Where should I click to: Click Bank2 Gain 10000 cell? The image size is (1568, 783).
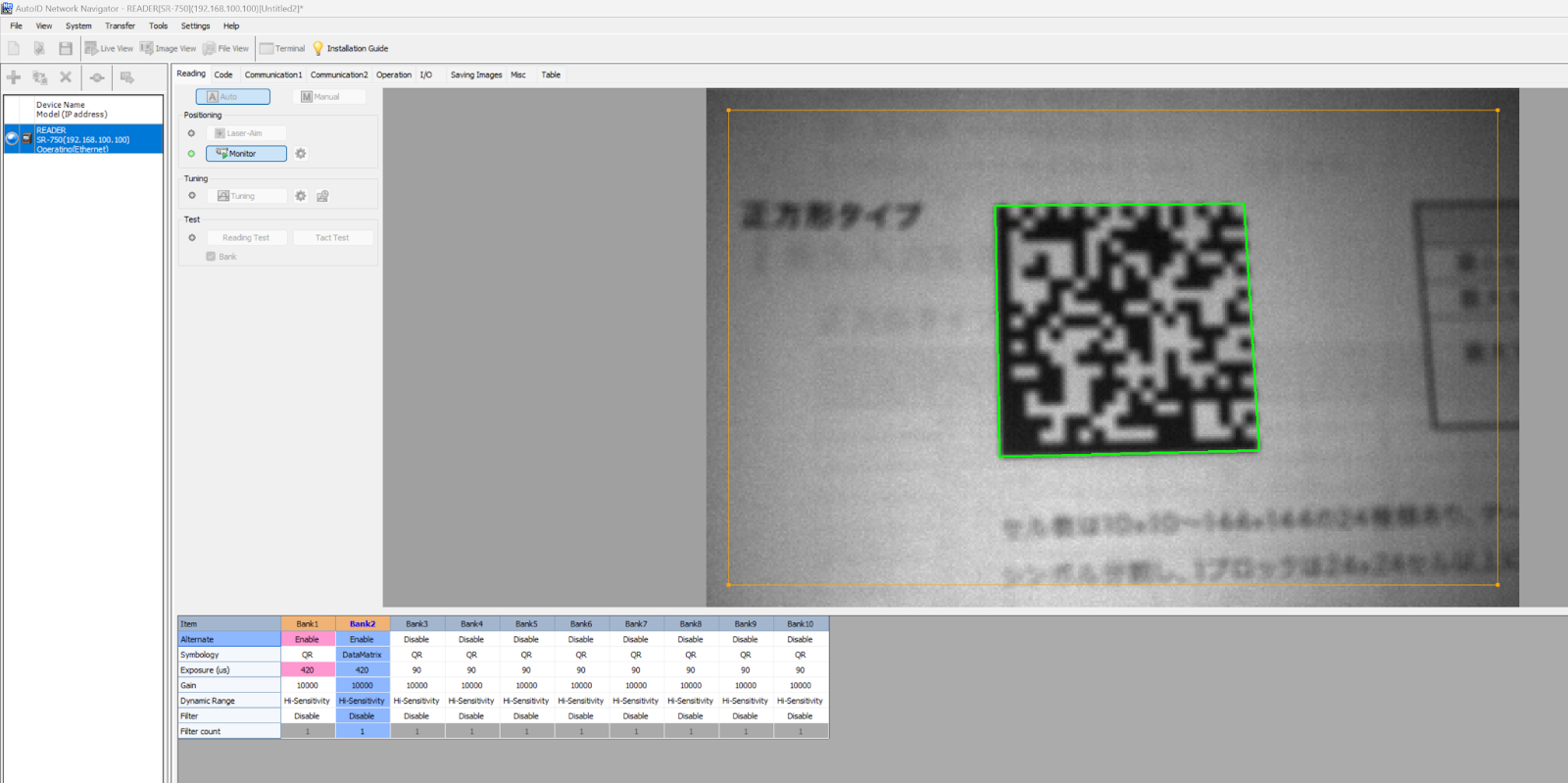tap(363, 686)
